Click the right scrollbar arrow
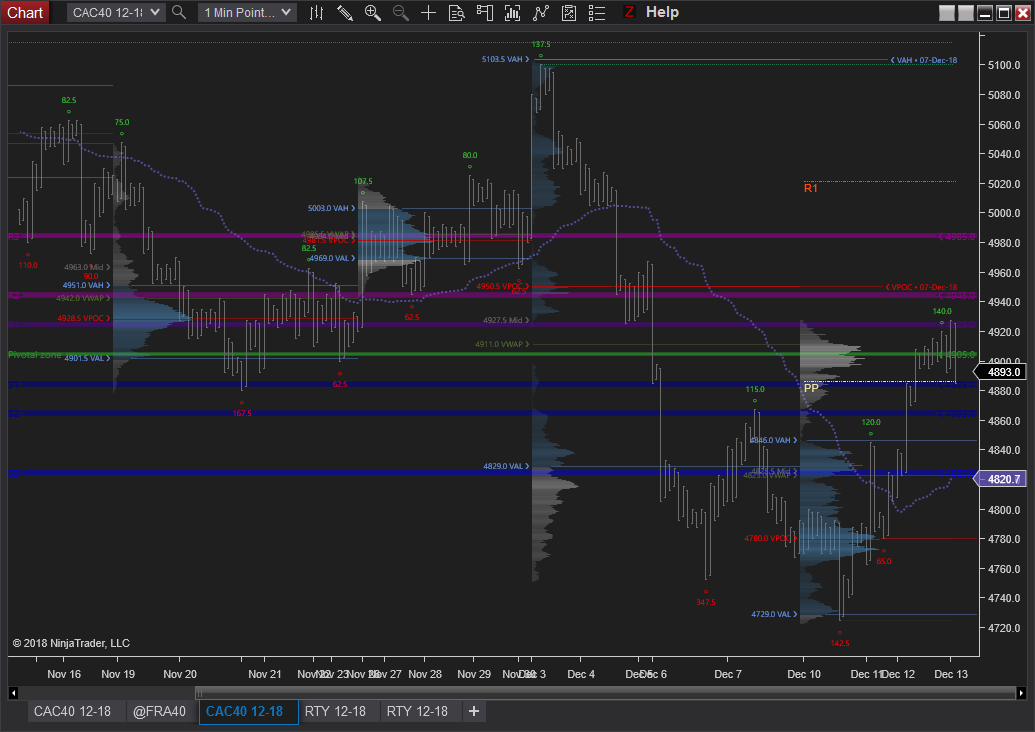Screen dimensions: 1035x732 [1021, 692]
